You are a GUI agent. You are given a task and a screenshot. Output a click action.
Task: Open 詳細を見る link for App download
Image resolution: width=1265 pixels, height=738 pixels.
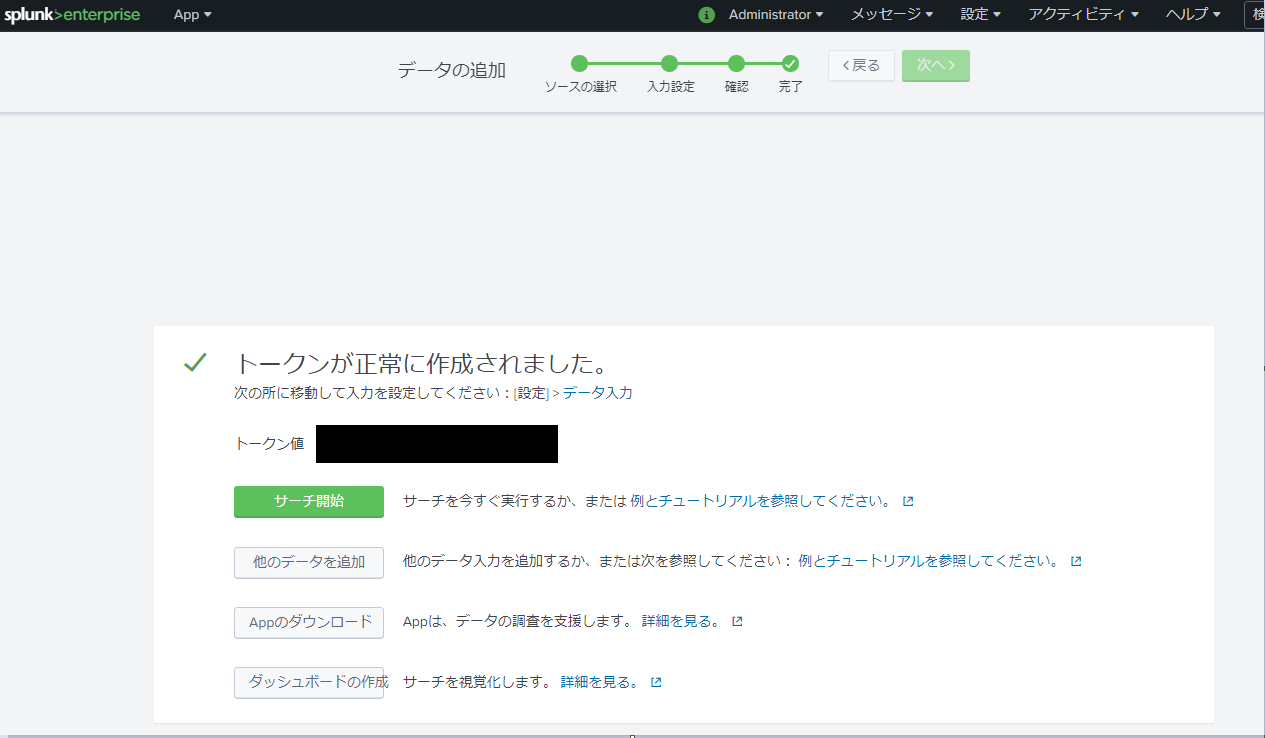pos(681,621)
